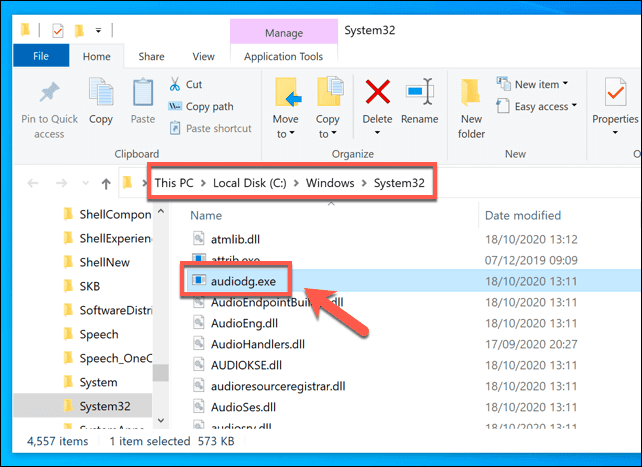This screenshot has width=642, height=467.
Task: Click the audiodg.exe file icon
Action: [199, 280]
